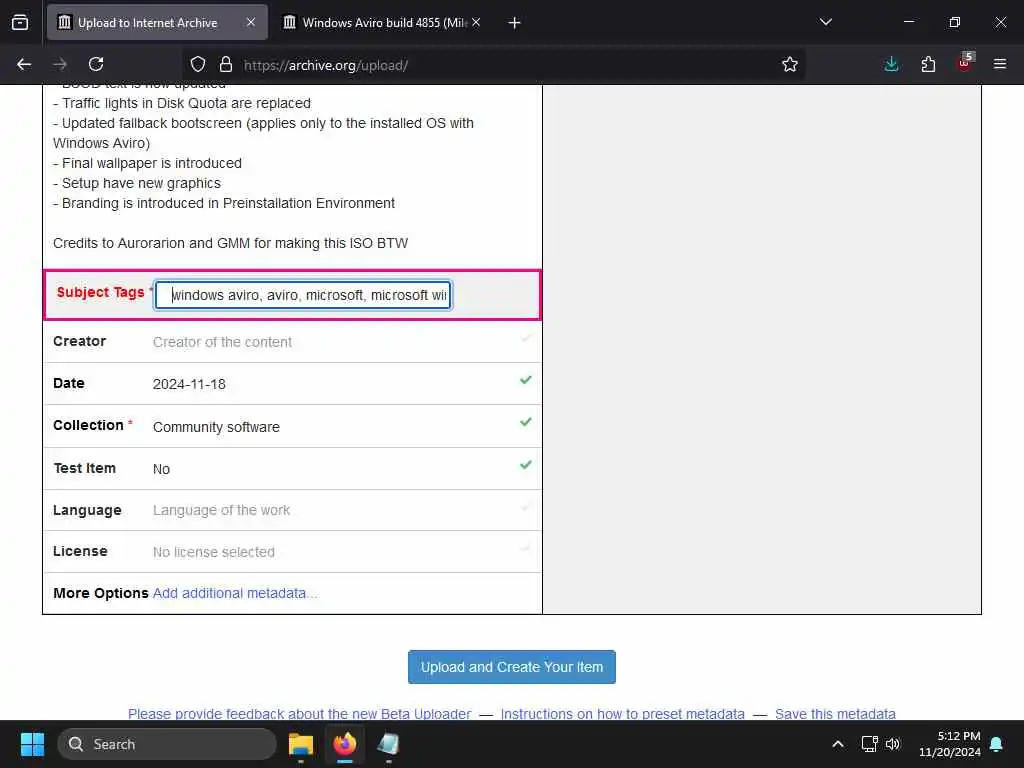Open File Explorer from the taskbar
The height and width of the screenshot is (768, 1024).
click(301, 744)
